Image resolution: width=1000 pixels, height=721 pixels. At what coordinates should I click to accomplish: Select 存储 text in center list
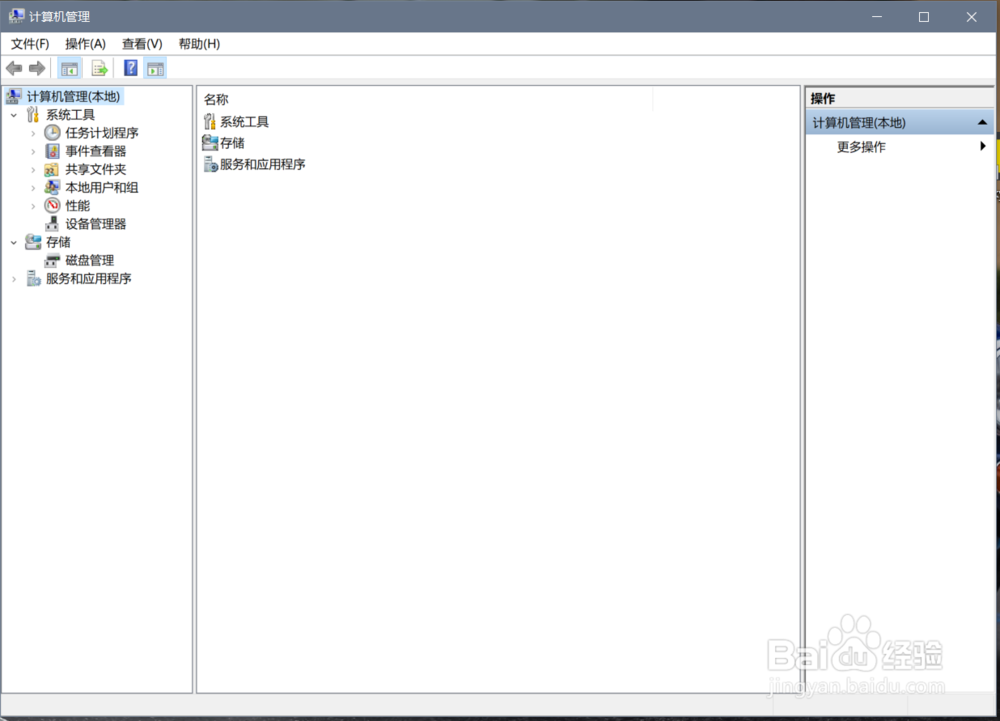click(x=232, y=143)
